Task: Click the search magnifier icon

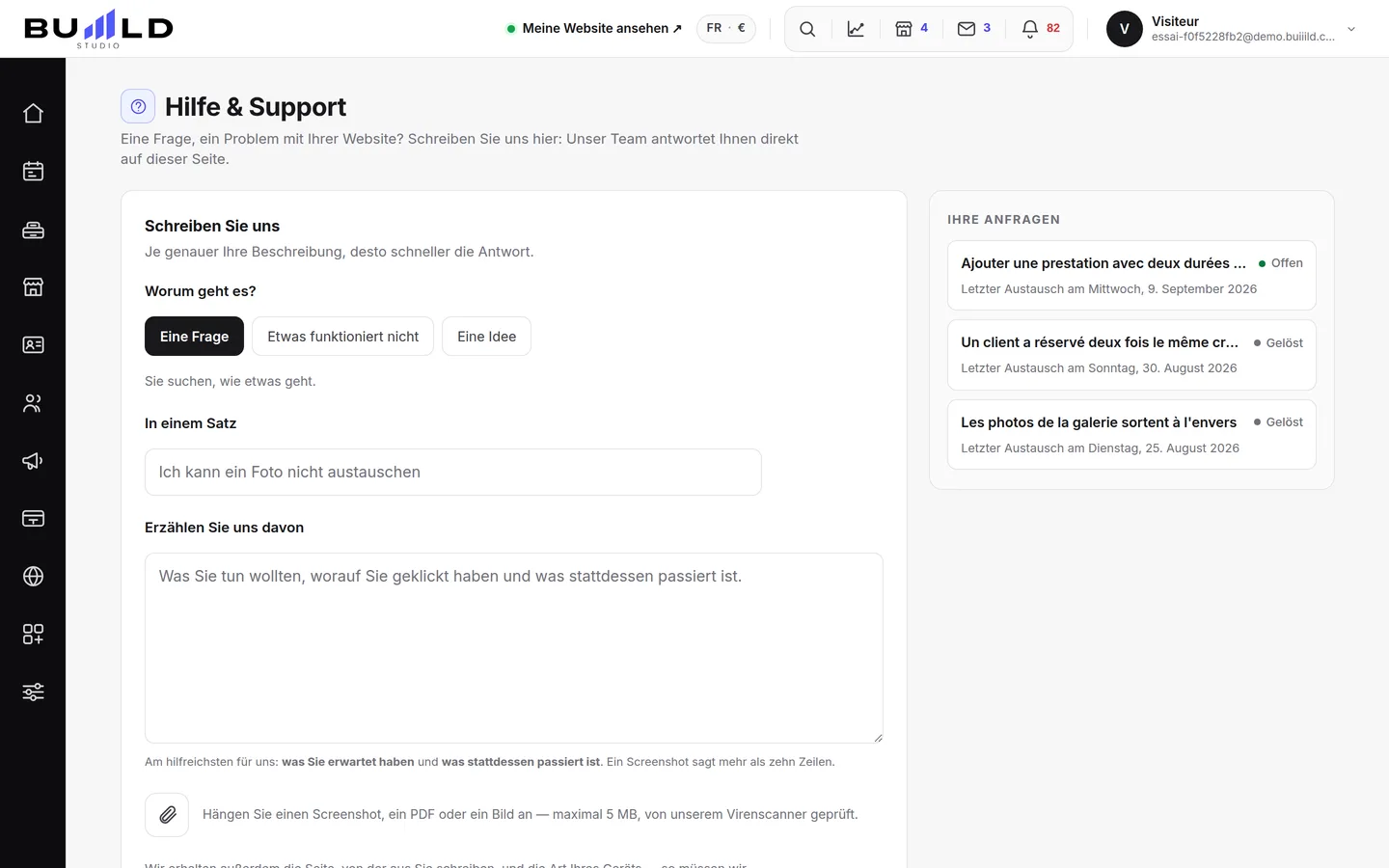Action: pyautogui.click(x=807, y=29)
